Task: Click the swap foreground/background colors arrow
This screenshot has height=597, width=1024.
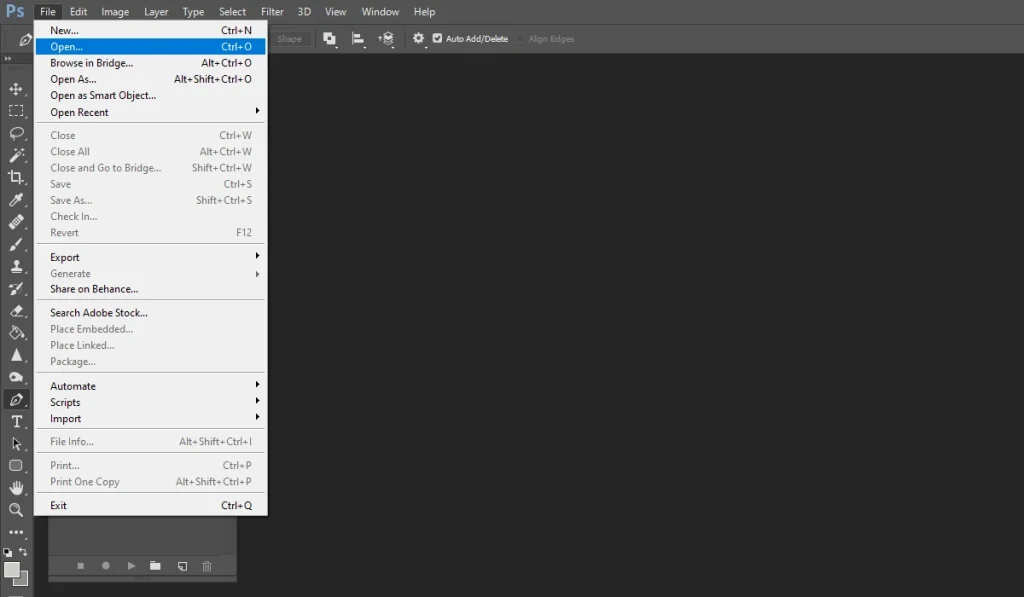Action: [23, 553]
